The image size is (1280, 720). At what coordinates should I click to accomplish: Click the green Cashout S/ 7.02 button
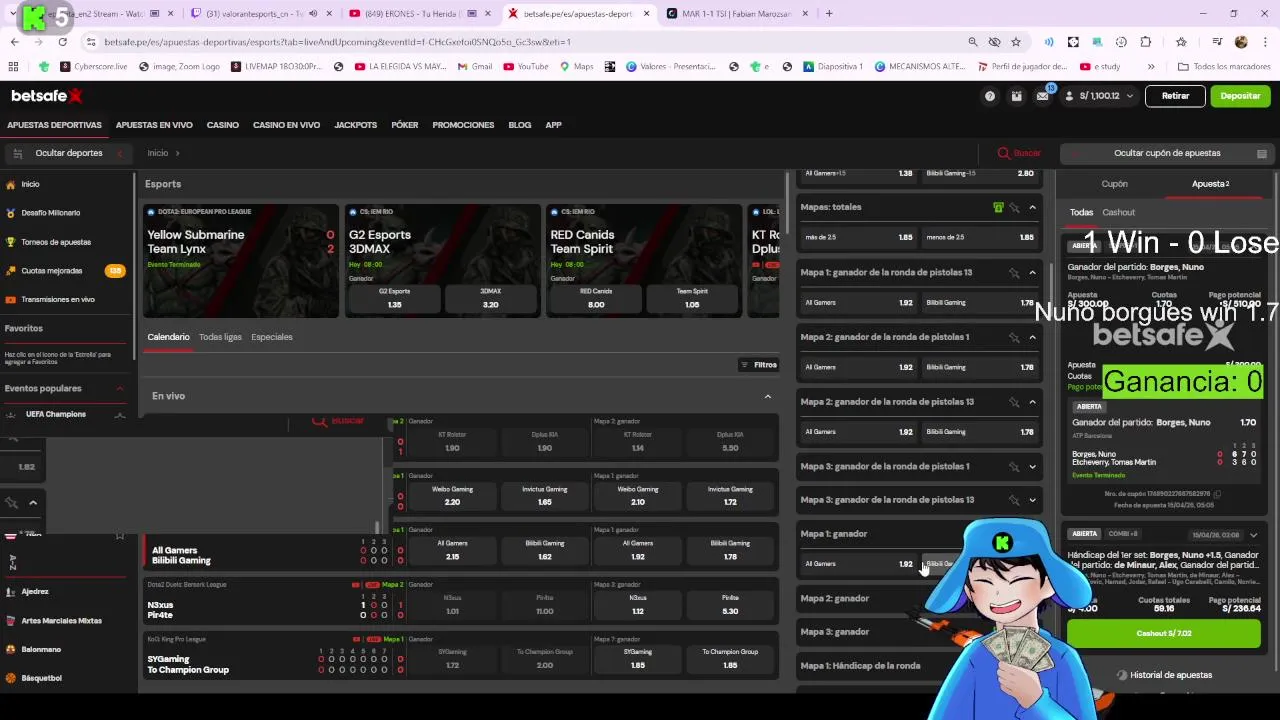click(x=1164, y=633)
